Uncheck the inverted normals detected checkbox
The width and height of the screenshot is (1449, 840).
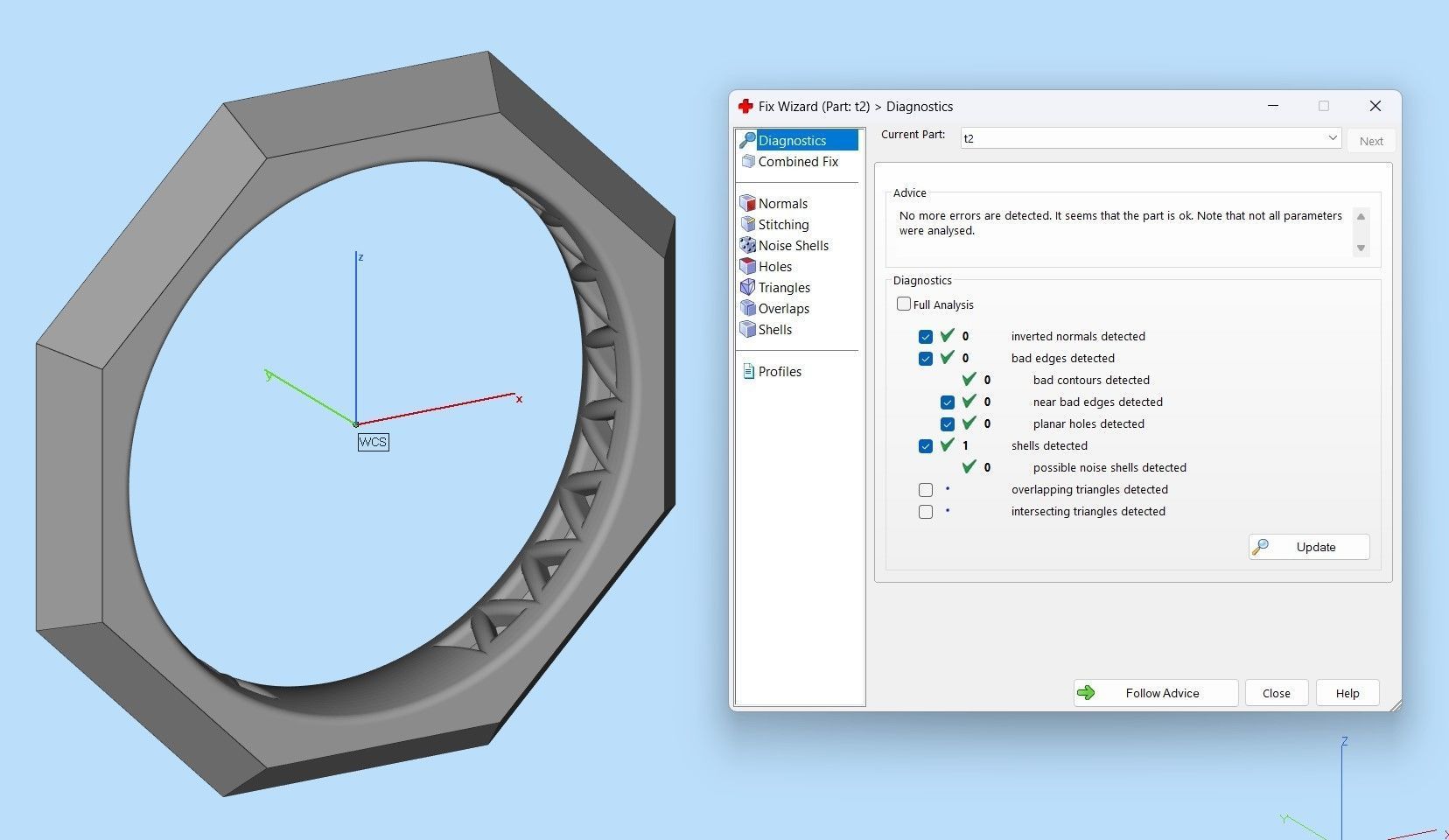click(926, 337)
